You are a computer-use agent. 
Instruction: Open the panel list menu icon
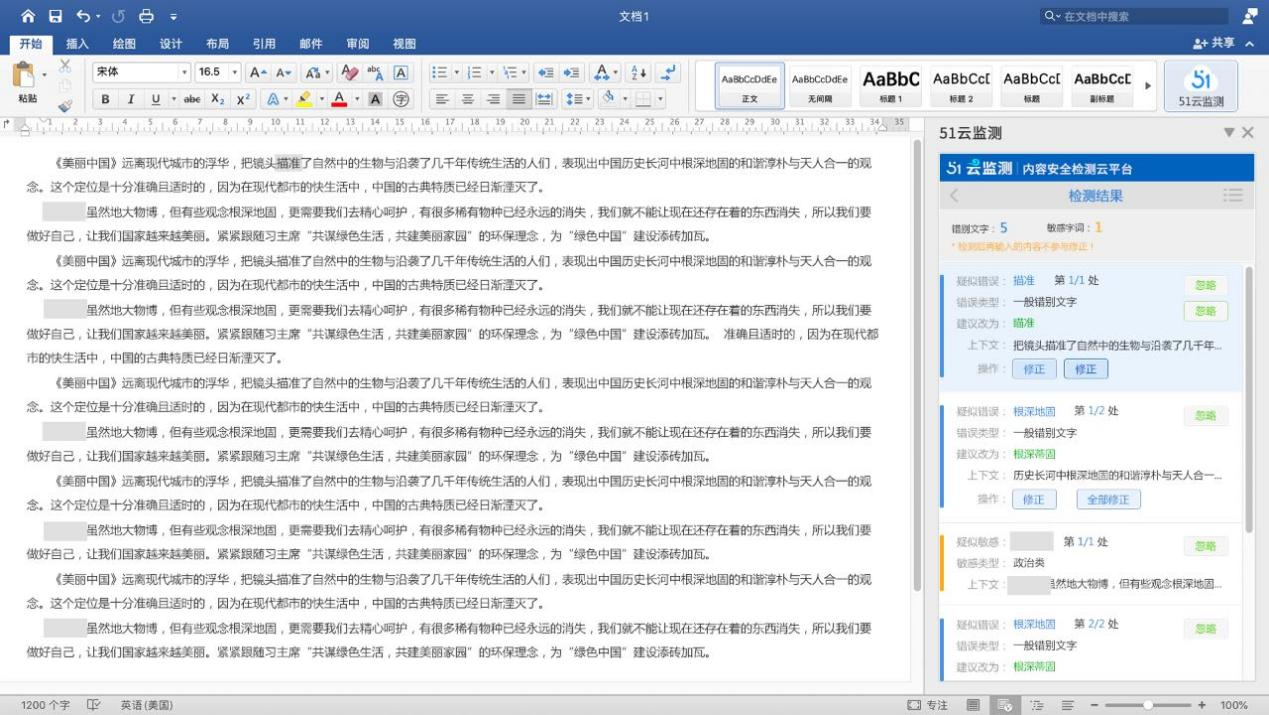point(1233,196)
